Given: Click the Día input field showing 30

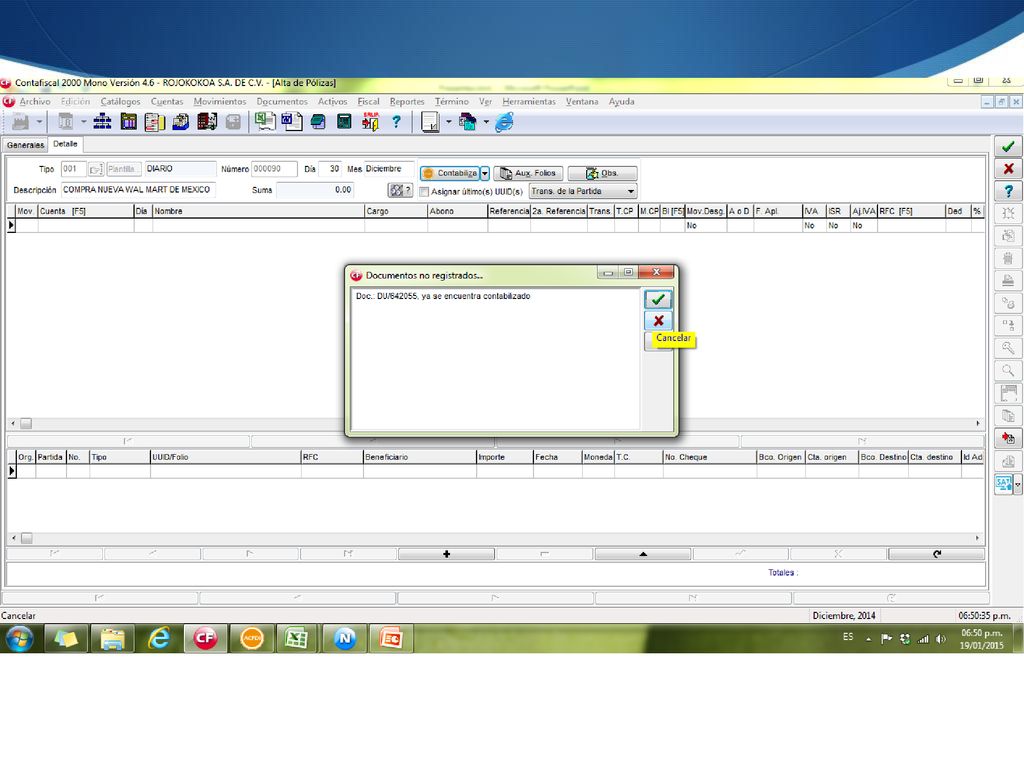Looking at the screenshot, I should (330, 169).
